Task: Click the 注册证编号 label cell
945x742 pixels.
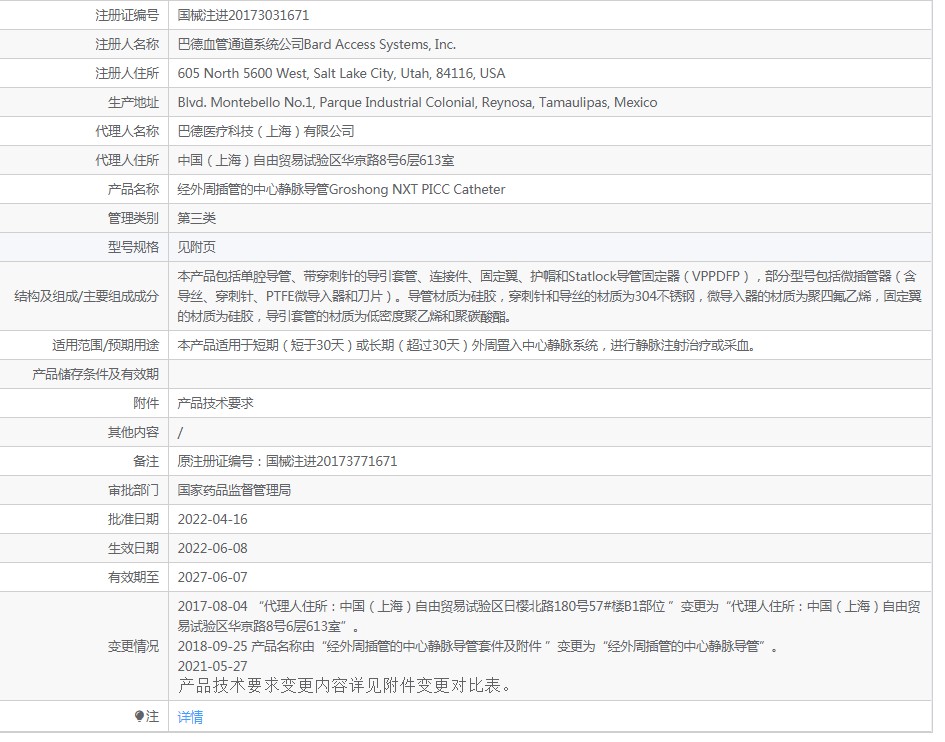Action: [127, 15]
